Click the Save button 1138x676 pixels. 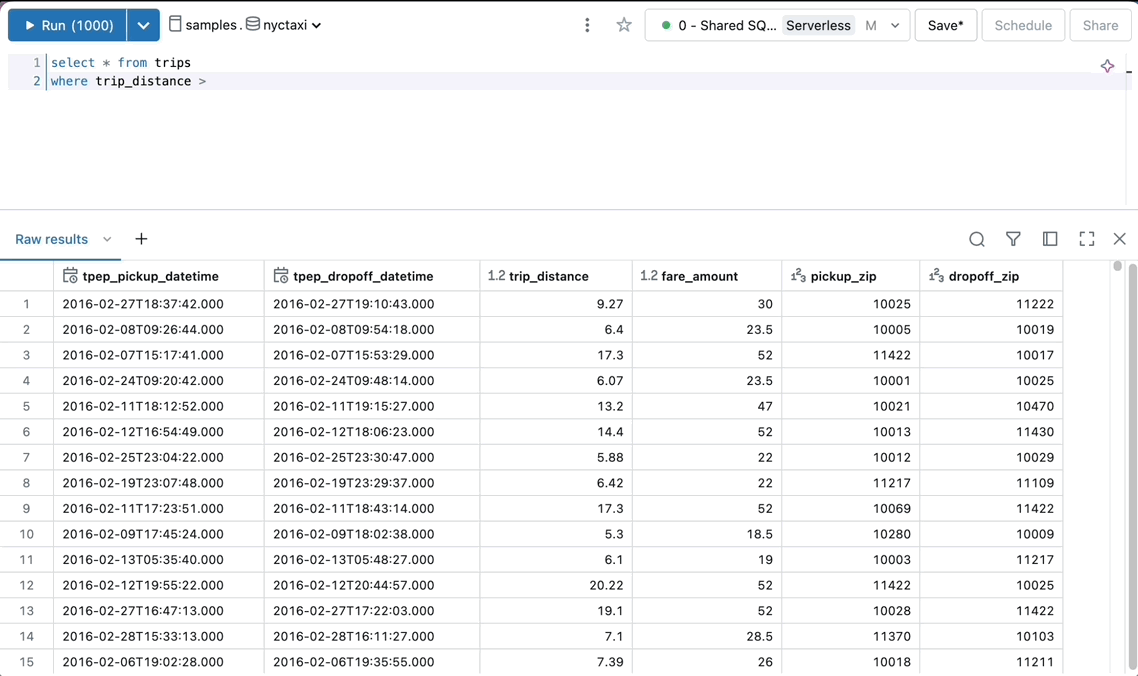[945, 25]
